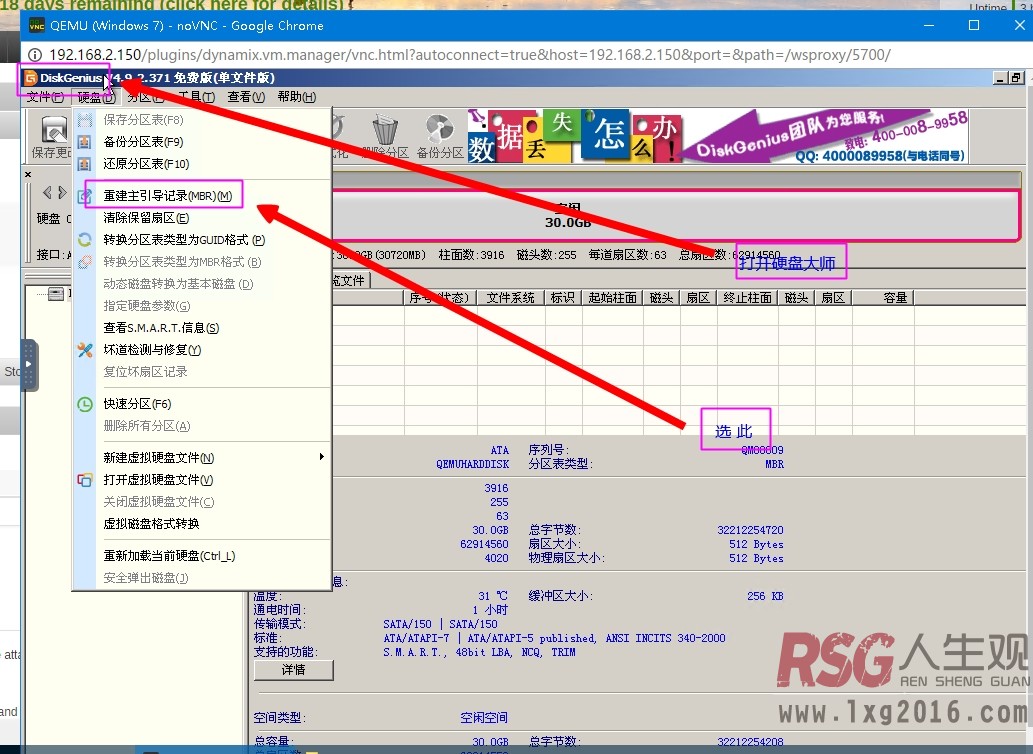Screen dimensions: 1033x754
Task: Open the 文件(F) menu
Action: 45,97
